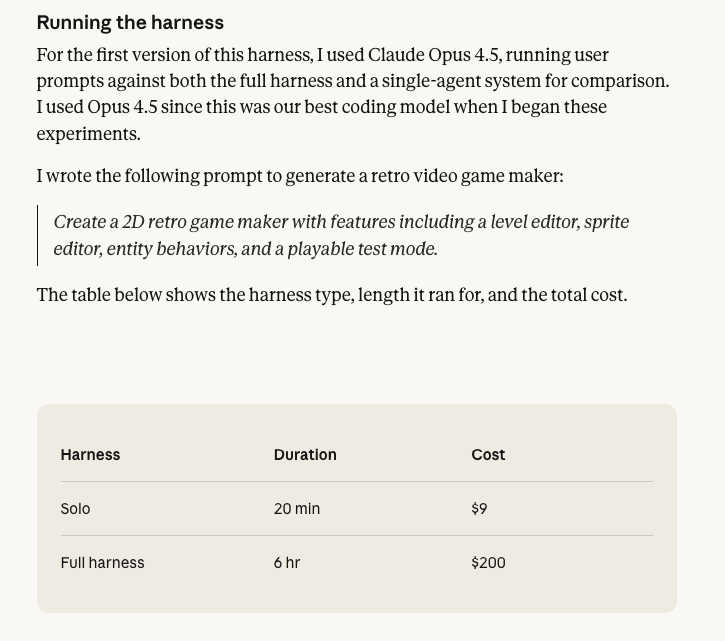This screenshot has height=641, width=725.
Task: Click the "Harness" column header
Action: coord(90,455)
